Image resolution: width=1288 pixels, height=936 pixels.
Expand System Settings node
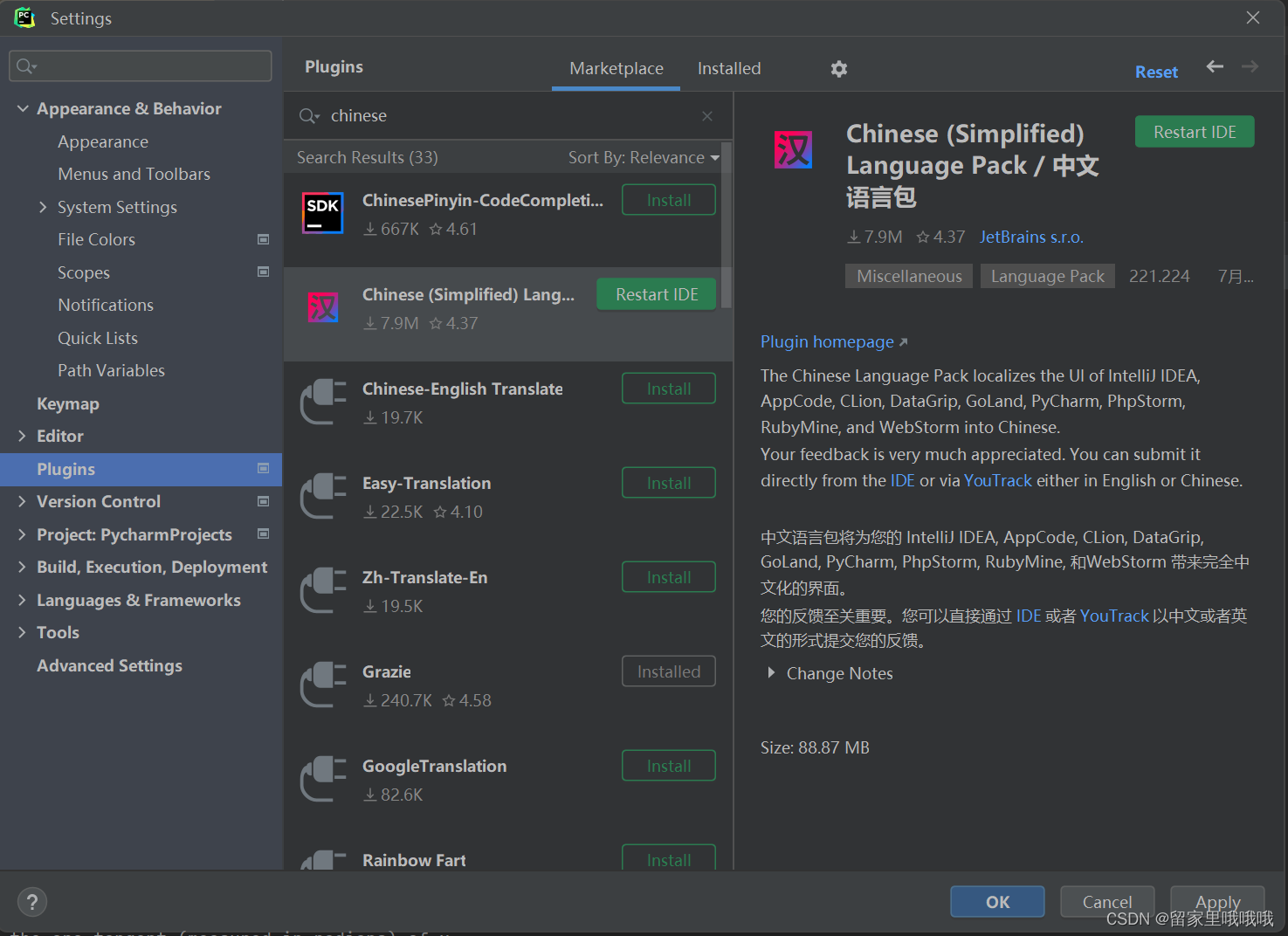(x=43, y=207)
